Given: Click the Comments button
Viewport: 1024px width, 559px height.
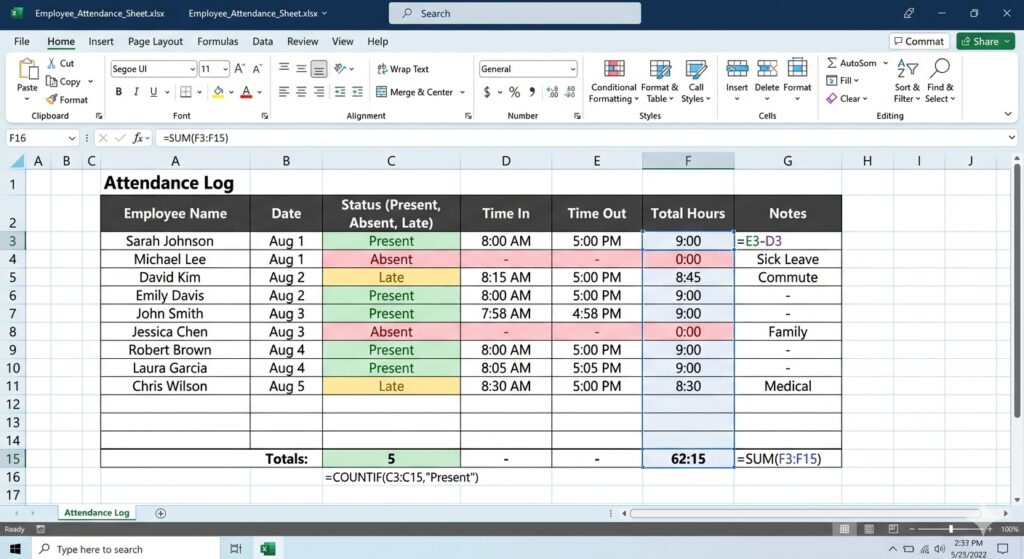Looking at the screenshot, I should point(919,41).
